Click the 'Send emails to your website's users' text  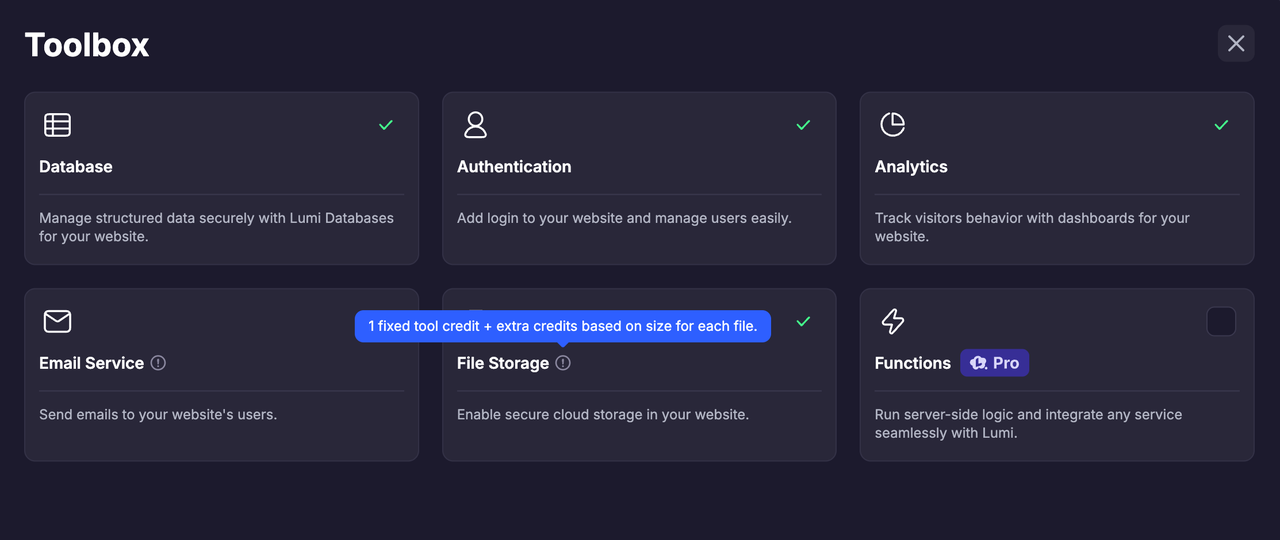(x=158, y=414)
